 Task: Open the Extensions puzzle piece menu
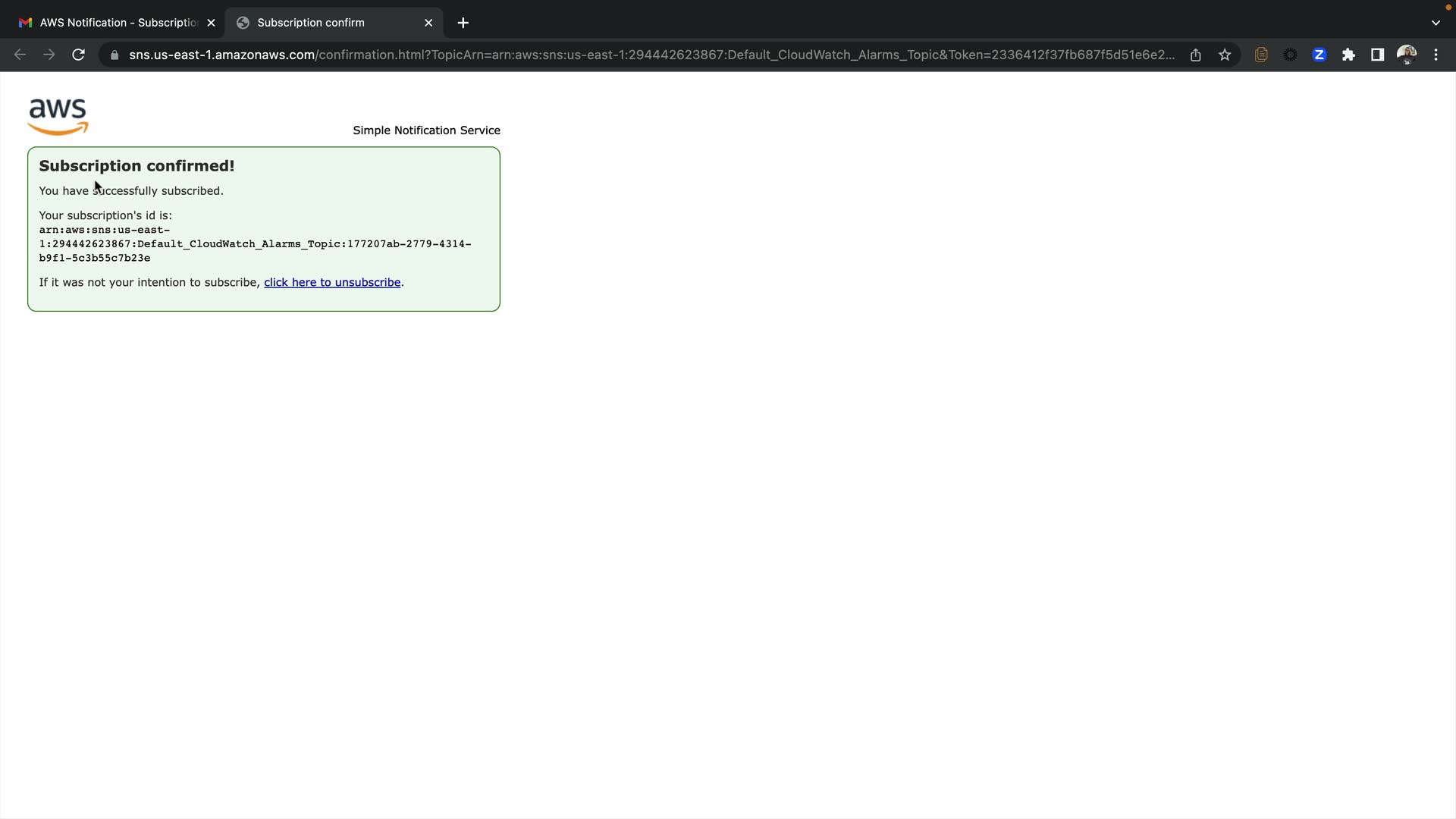[x=1348, y=55]
